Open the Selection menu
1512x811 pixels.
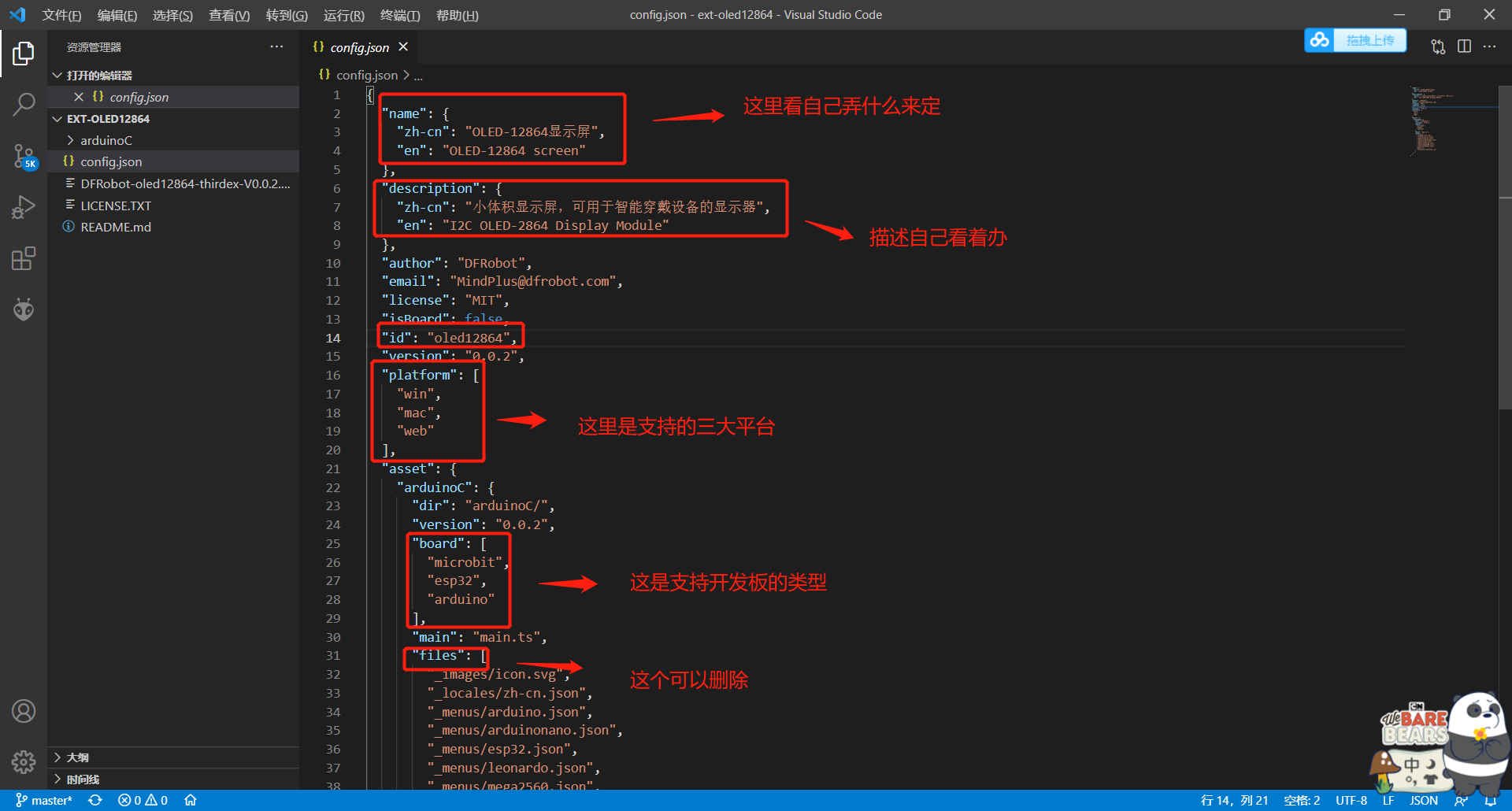pyautogui.click(x=172, y=15)
